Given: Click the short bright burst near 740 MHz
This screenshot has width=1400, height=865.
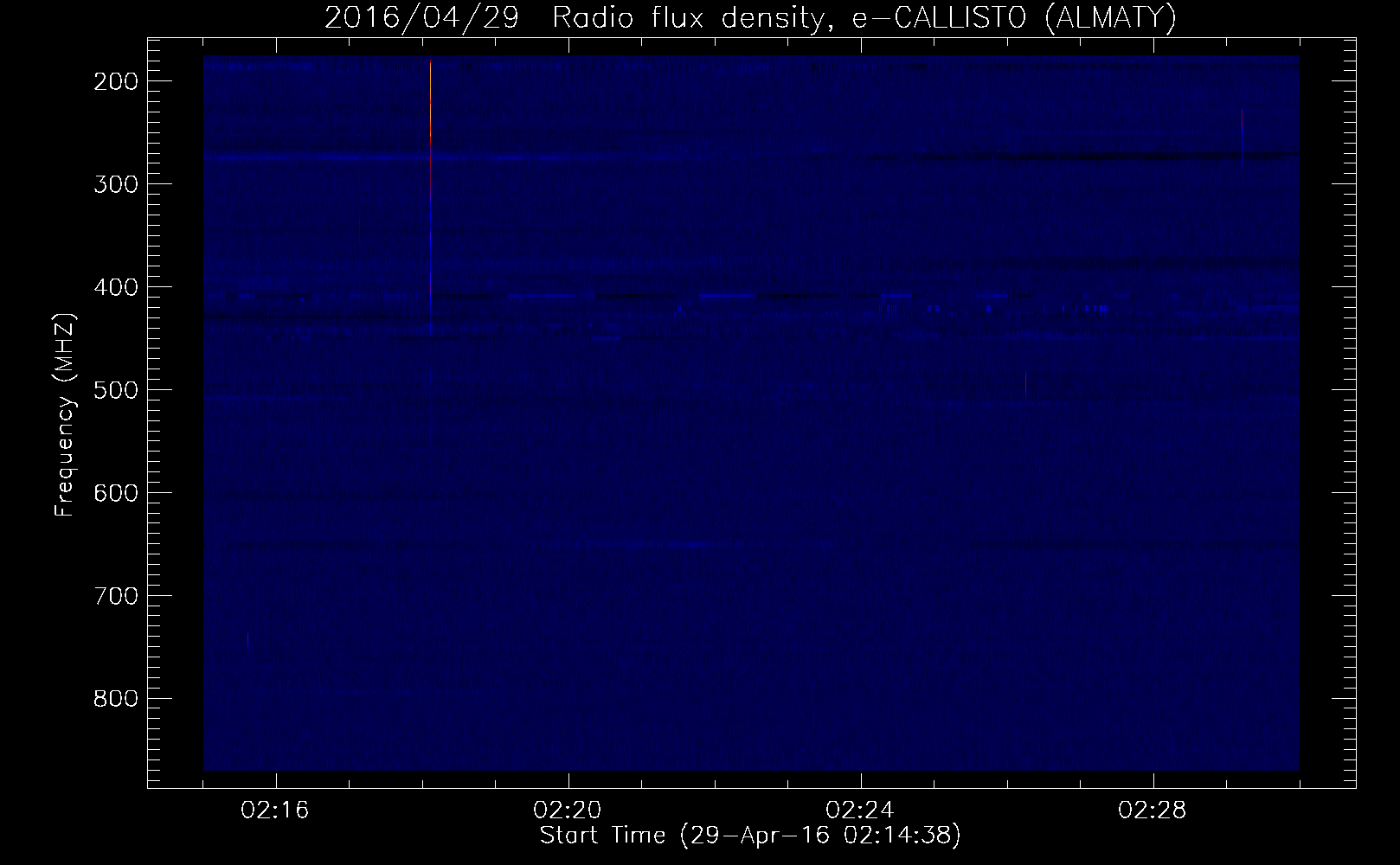Looking at the screenshot, I should point(248,643).
